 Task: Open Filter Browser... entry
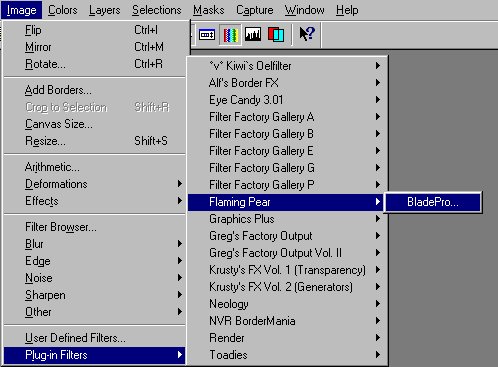point(95,227)
